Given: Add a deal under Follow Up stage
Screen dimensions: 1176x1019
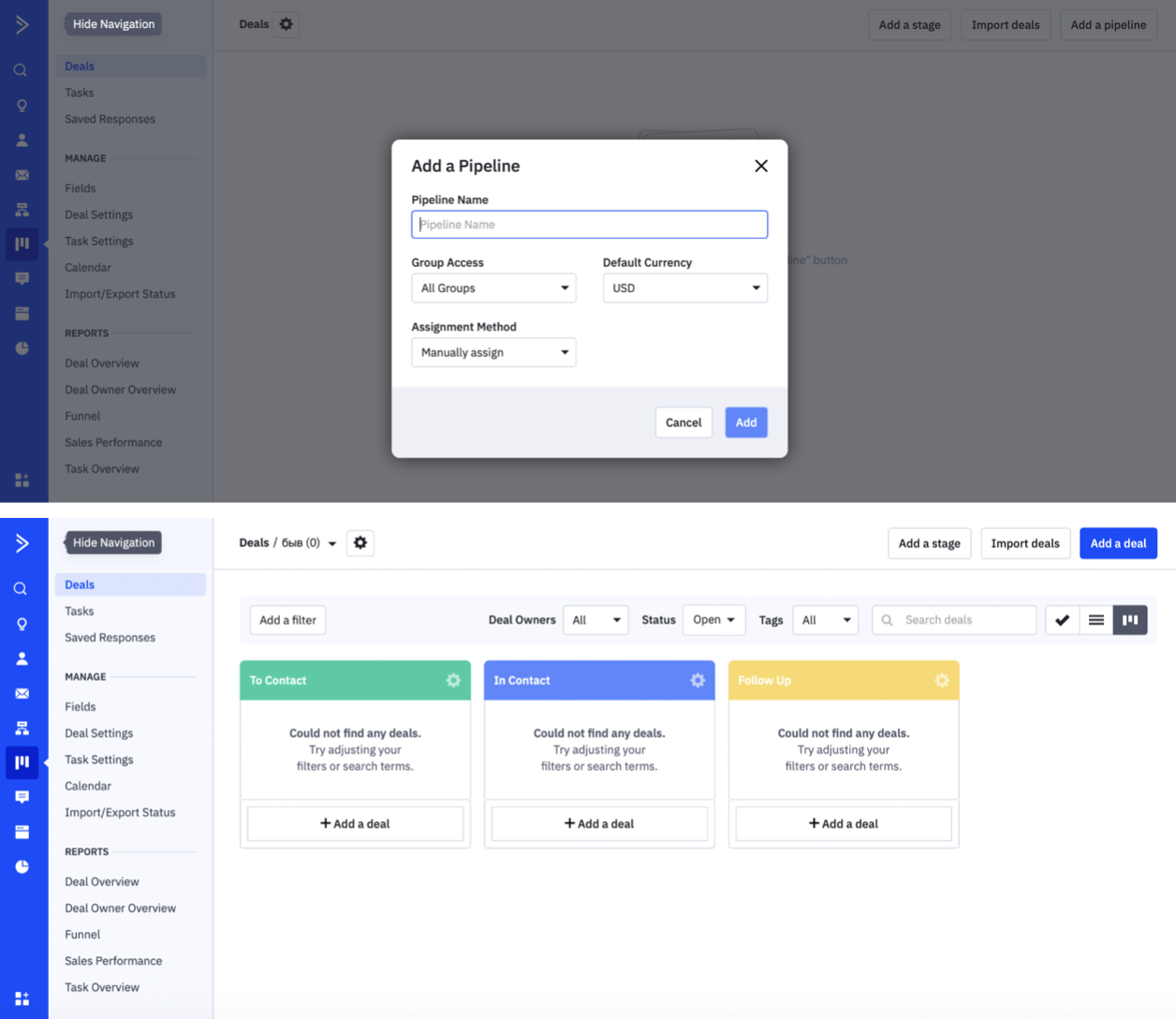Looking at the screenshot, I should pyautogui.click(x=844, y=824).
